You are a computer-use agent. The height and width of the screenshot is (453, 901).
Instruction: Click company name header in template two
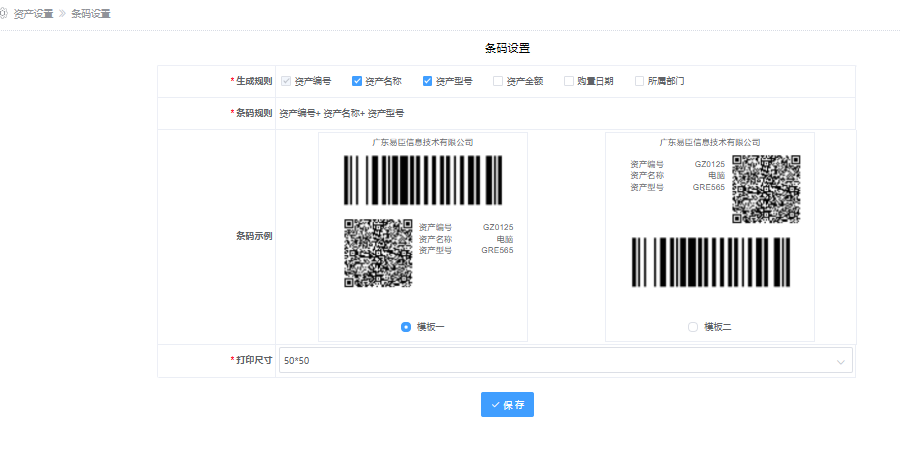pos(710,142)
